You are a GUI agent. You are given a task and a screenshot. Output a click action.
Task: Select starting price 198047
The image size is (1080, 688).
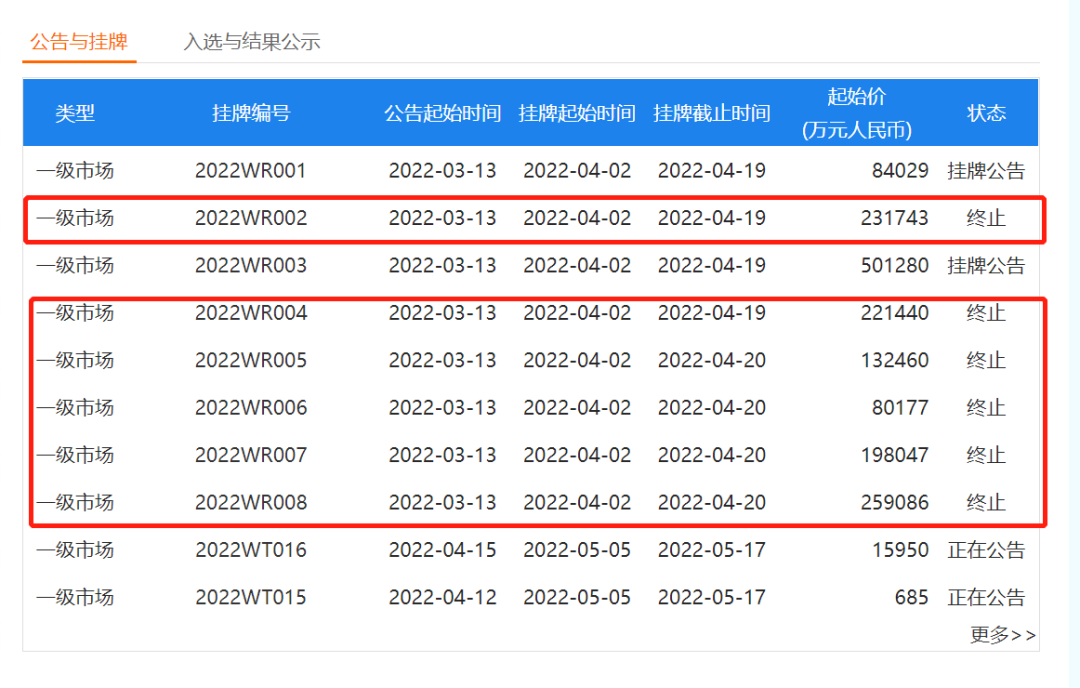(895, 455)
